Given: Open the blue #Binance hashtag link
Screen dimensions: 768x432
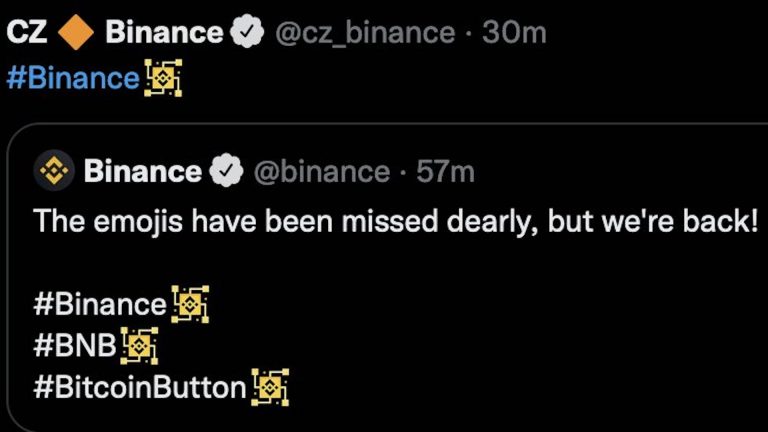Looking at the screenshot, I should pos(73,78).
